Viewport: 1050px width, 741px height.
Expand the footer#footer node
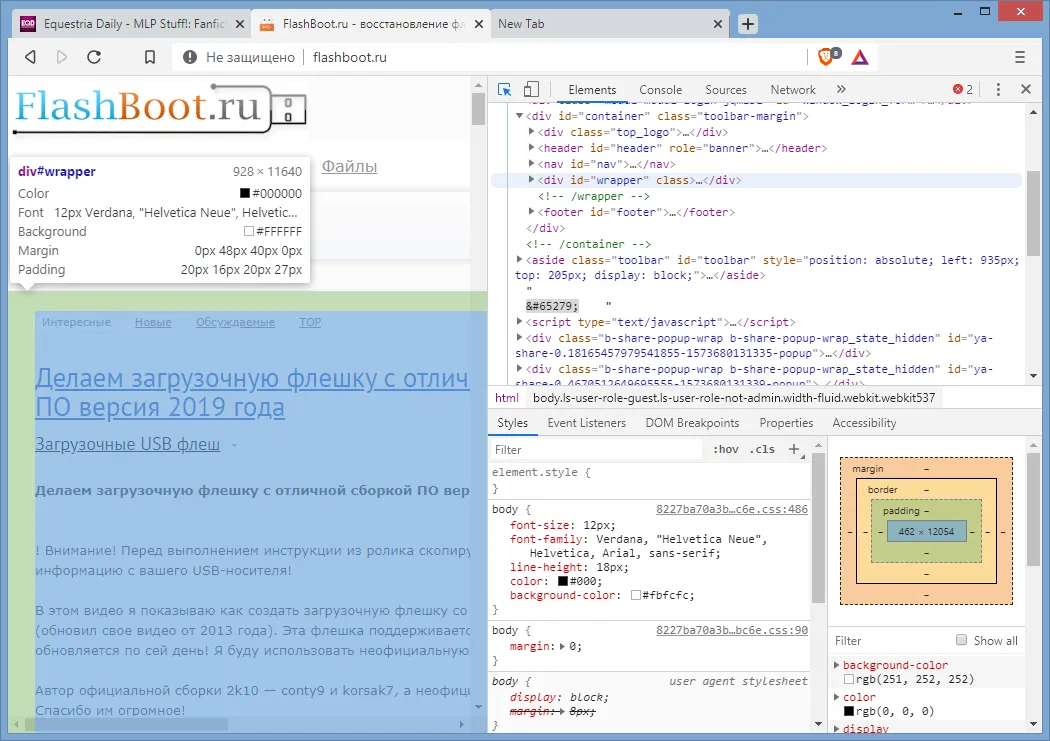tap(531, 212)
